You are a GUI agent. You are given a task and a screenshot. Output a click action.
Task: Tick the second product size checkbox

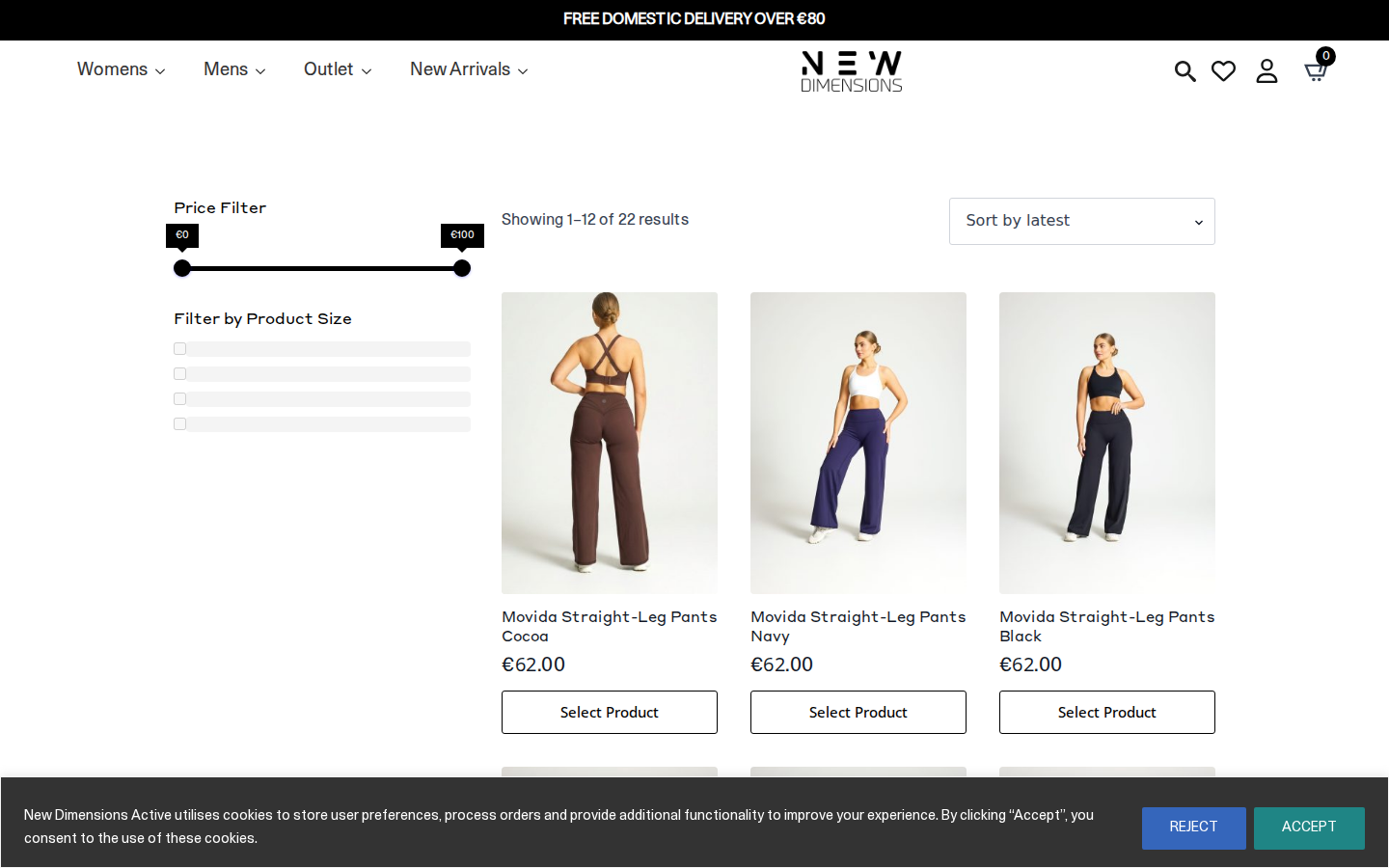pos(179,374)
